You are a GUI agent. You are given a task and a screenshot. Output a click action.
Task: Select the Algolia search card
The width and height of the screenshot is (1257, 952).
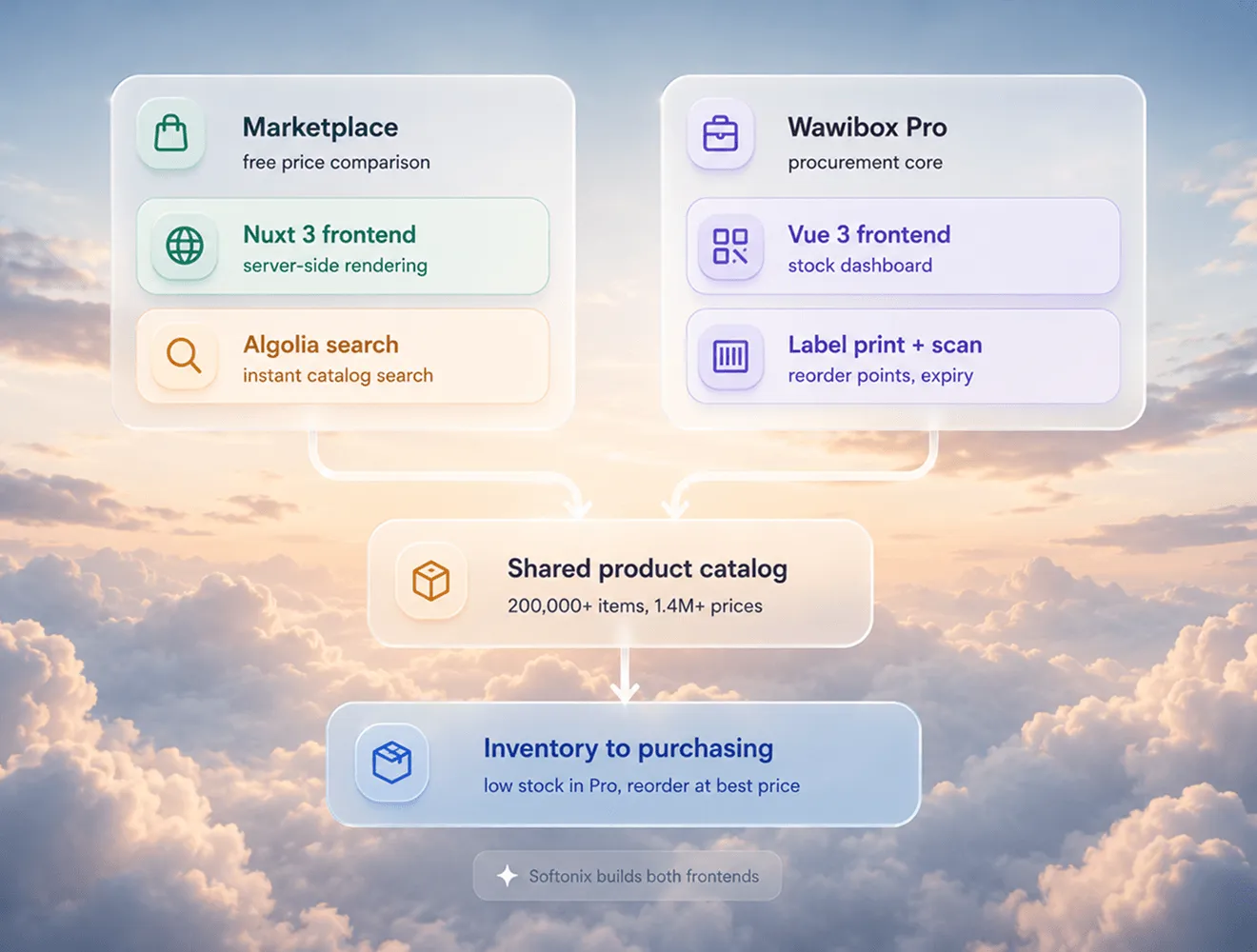(x=343, y=356)
